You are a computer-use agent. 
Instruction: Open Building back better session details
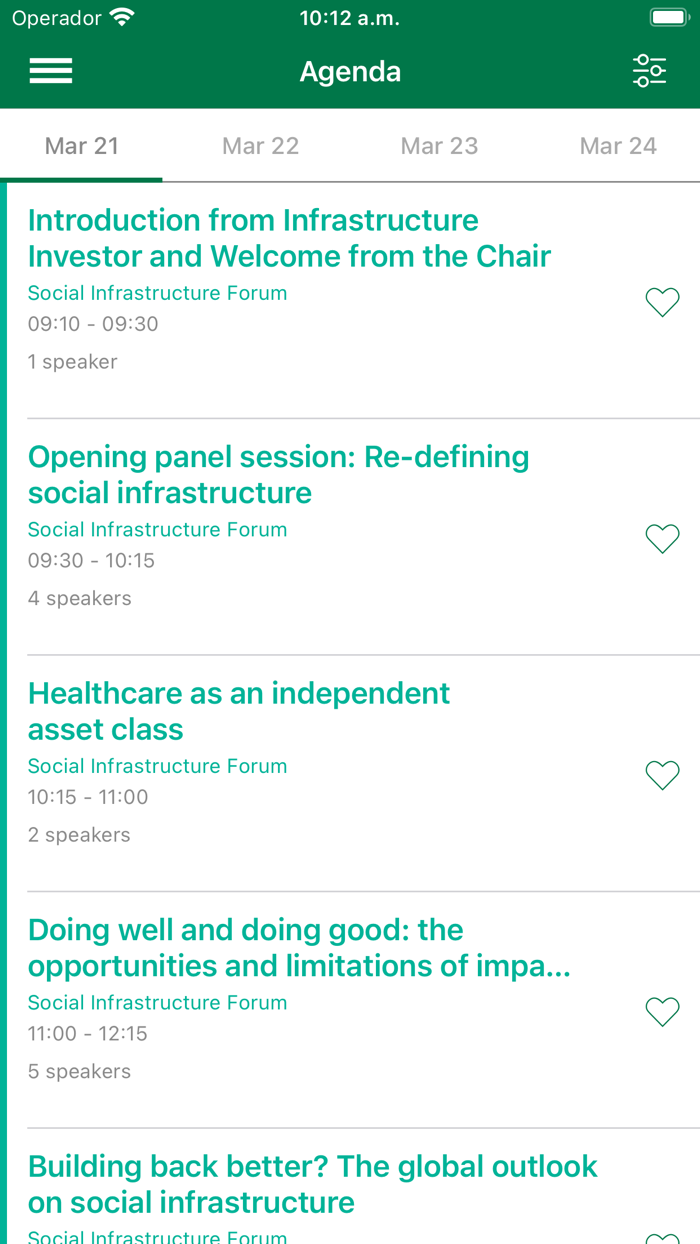tap(313, 1184)
